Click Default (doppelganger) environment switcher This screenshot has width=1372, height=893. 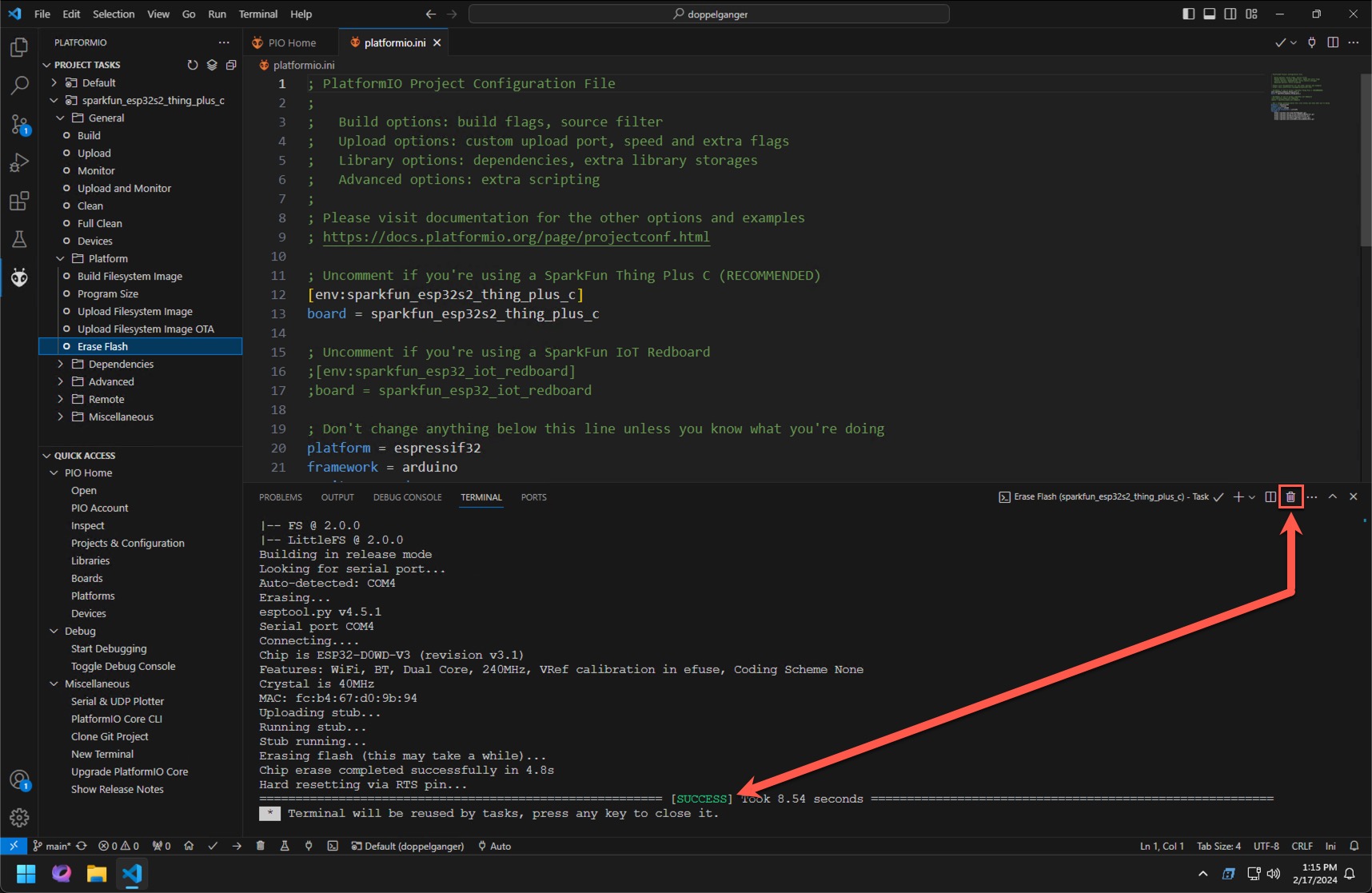pyautogui.click(x=408, y=846)
